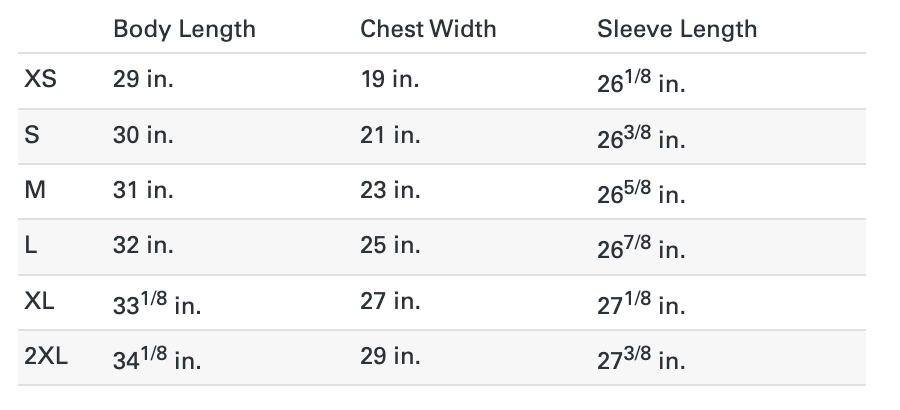The width and height of the screenshot is (900, 410).
Task: Select the XL size row label
Action: (x=39, y=301)
